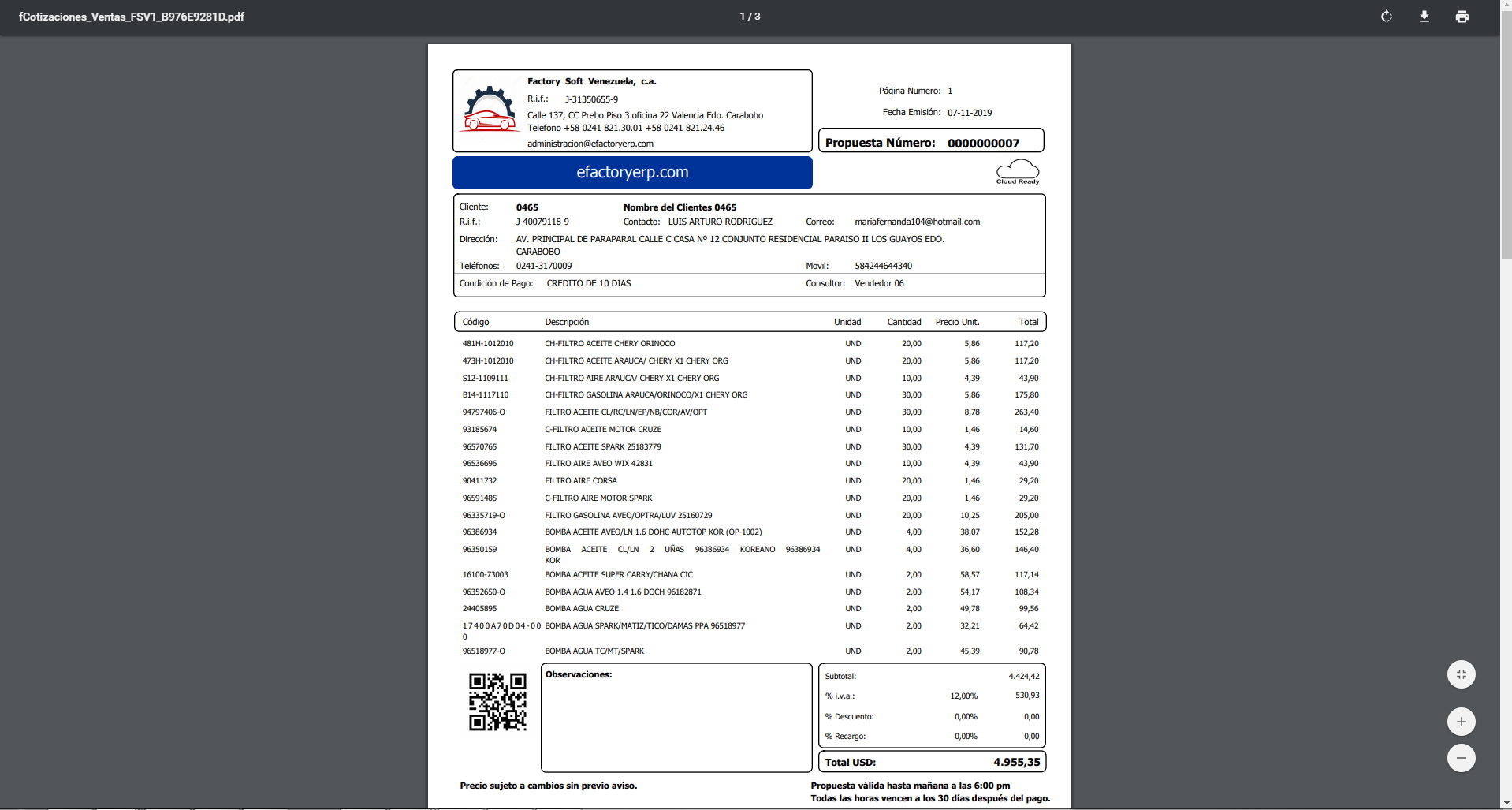Screen dimensions: 1512x810
Task: Click item code 96350159
Action: coord(479,550)
